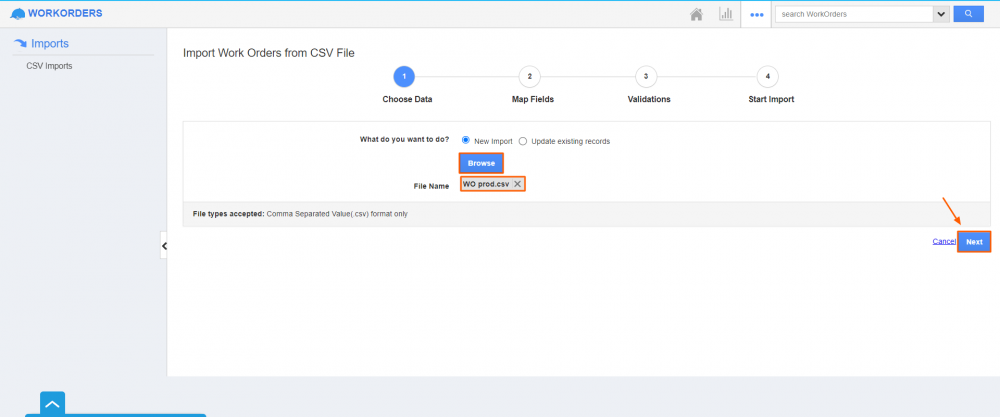Open the three-dots more options menu
This screenshot has height=417, width=1000.
click(x=757, y=15)
